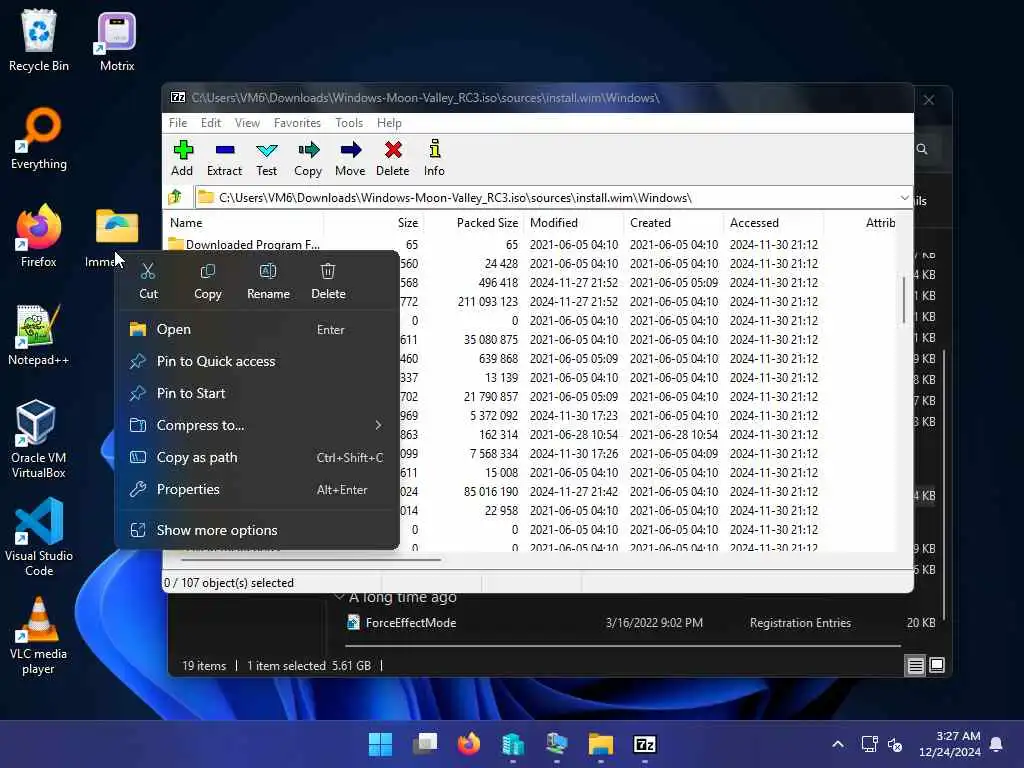Choose Open in the context menu
The image size is (1024, 768).
(257, 329)
